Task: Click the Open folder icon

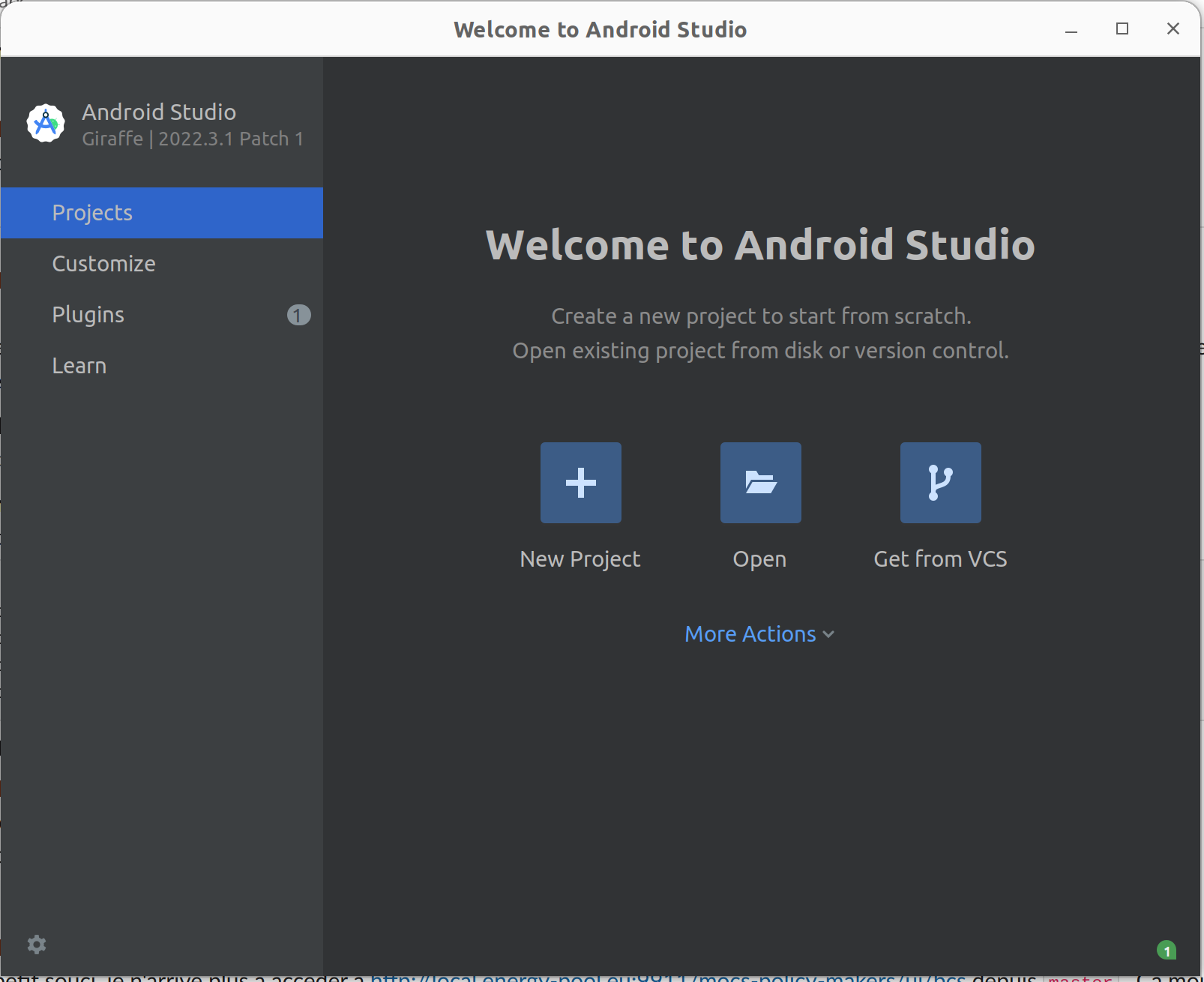Action: (x=761, y=483)
